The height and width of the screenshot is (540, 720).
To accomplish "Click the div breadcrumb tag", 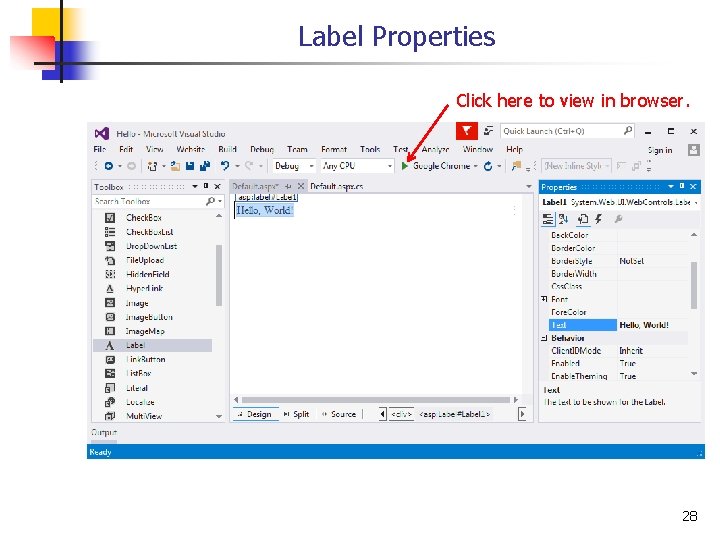I will 401,414.
